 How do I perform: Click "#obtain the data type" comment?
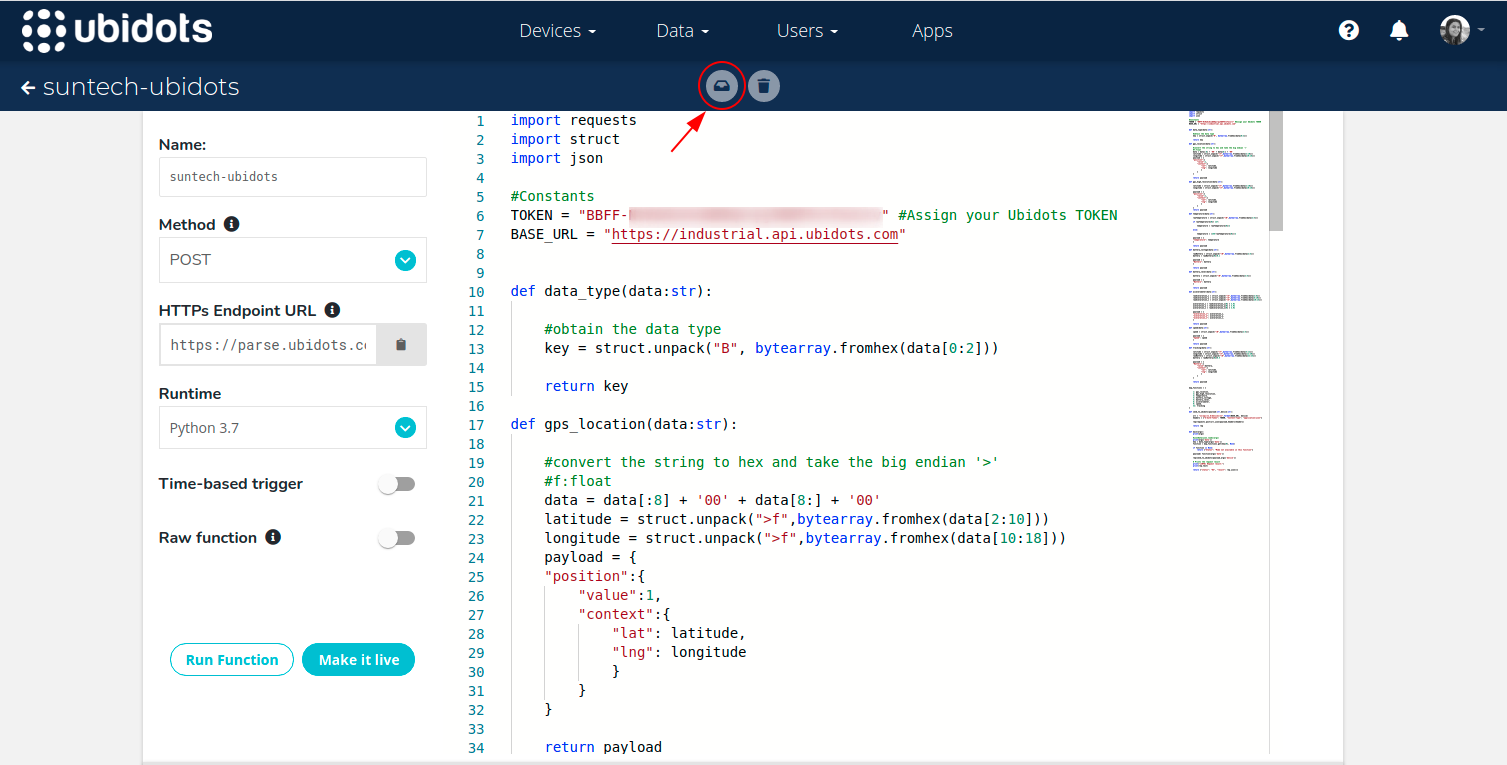pos(633,329)
